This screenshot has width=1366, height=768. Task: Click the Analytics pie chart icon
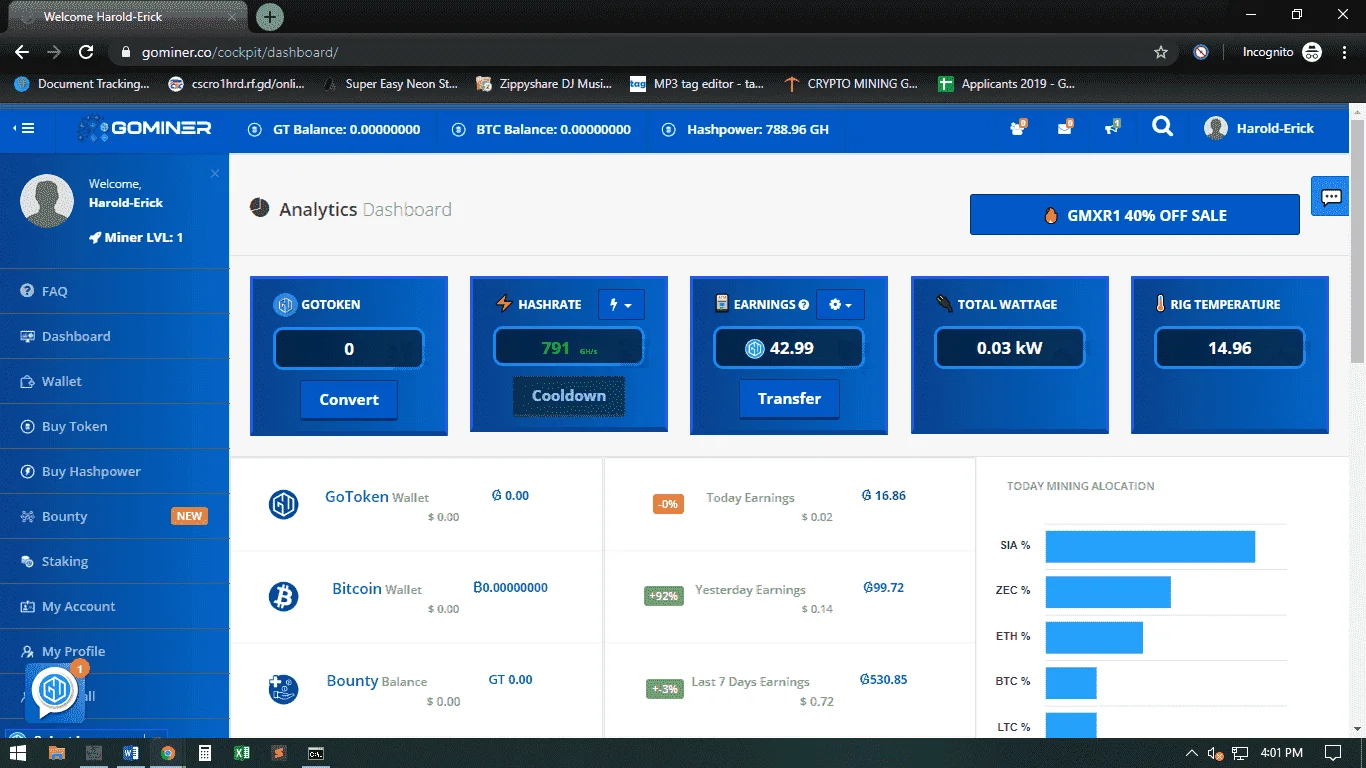click(x=260, y=208)
